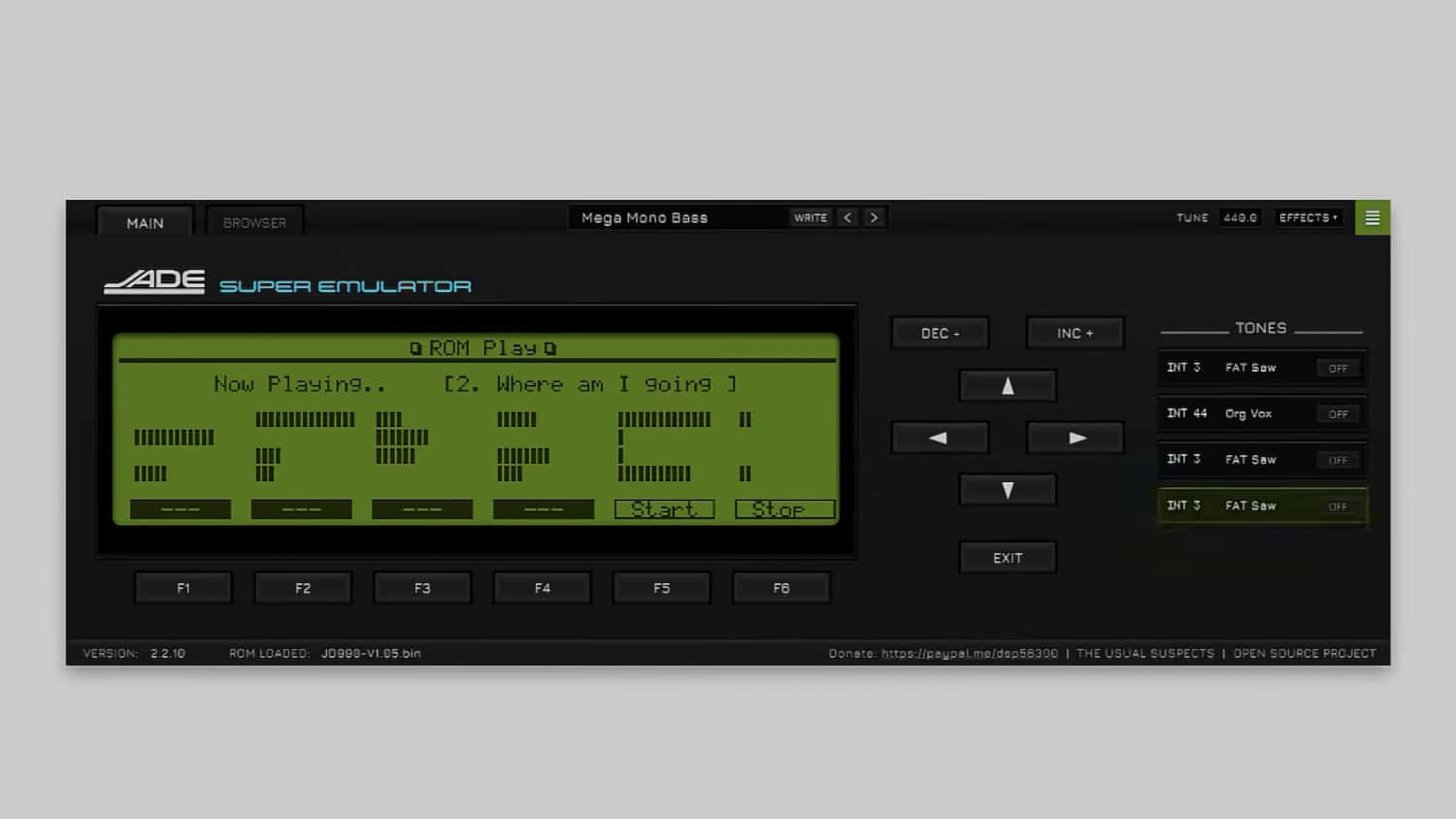Image resolution: width=1456 pixels, height=819 pixels.
Task: Click the F1 function button
Action: coord(183,588)
